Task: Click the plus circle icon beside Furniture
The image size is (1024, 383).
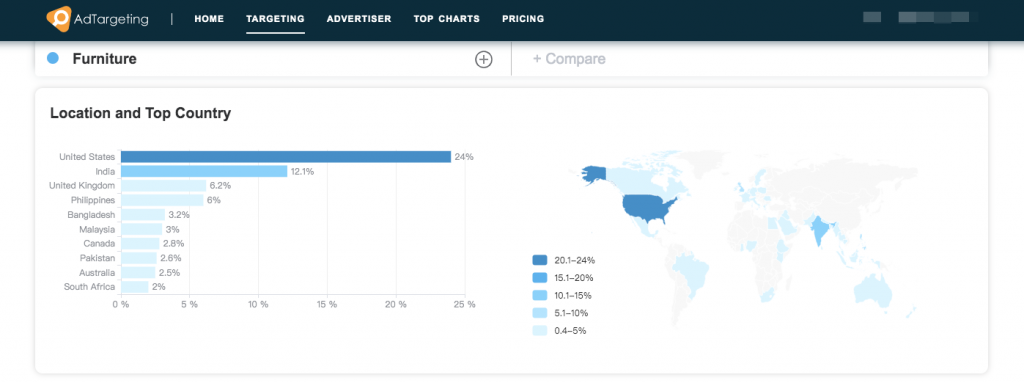Action: 483,59
